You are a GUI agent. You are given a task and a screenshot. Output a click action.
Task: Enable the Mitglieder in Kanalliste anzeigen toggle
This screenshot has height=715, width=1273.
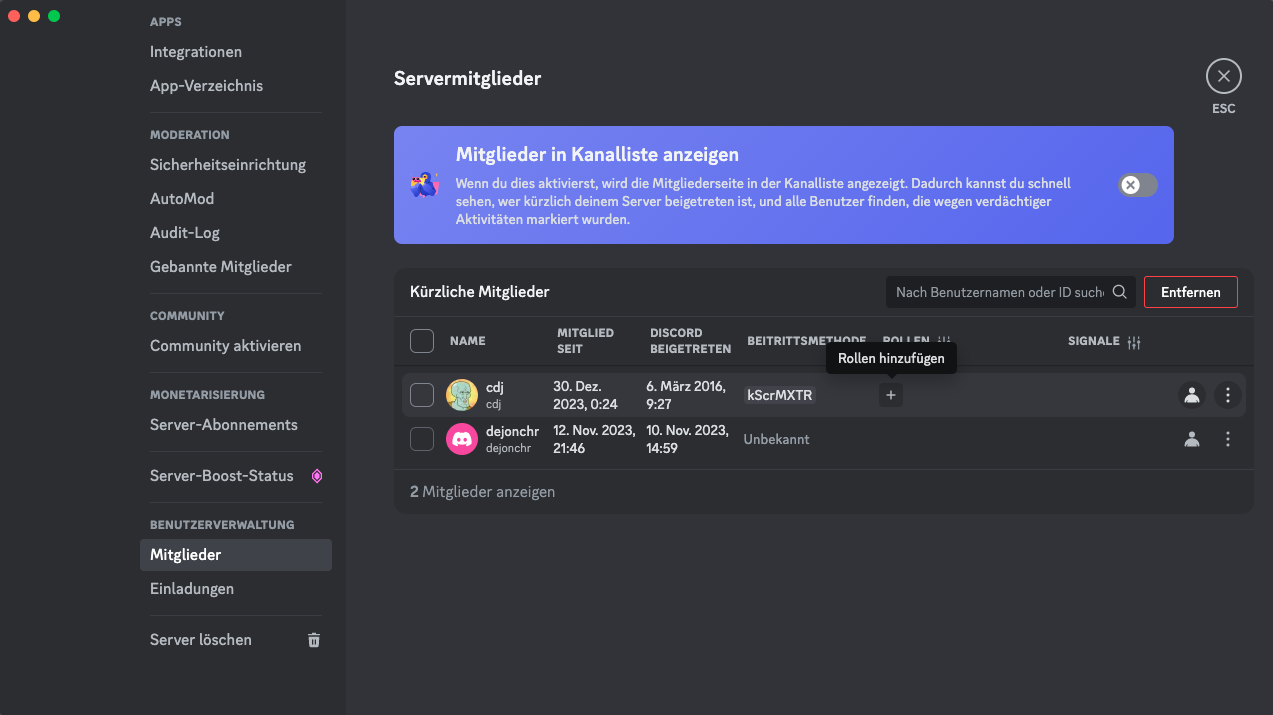click(x=1138, y=185)
